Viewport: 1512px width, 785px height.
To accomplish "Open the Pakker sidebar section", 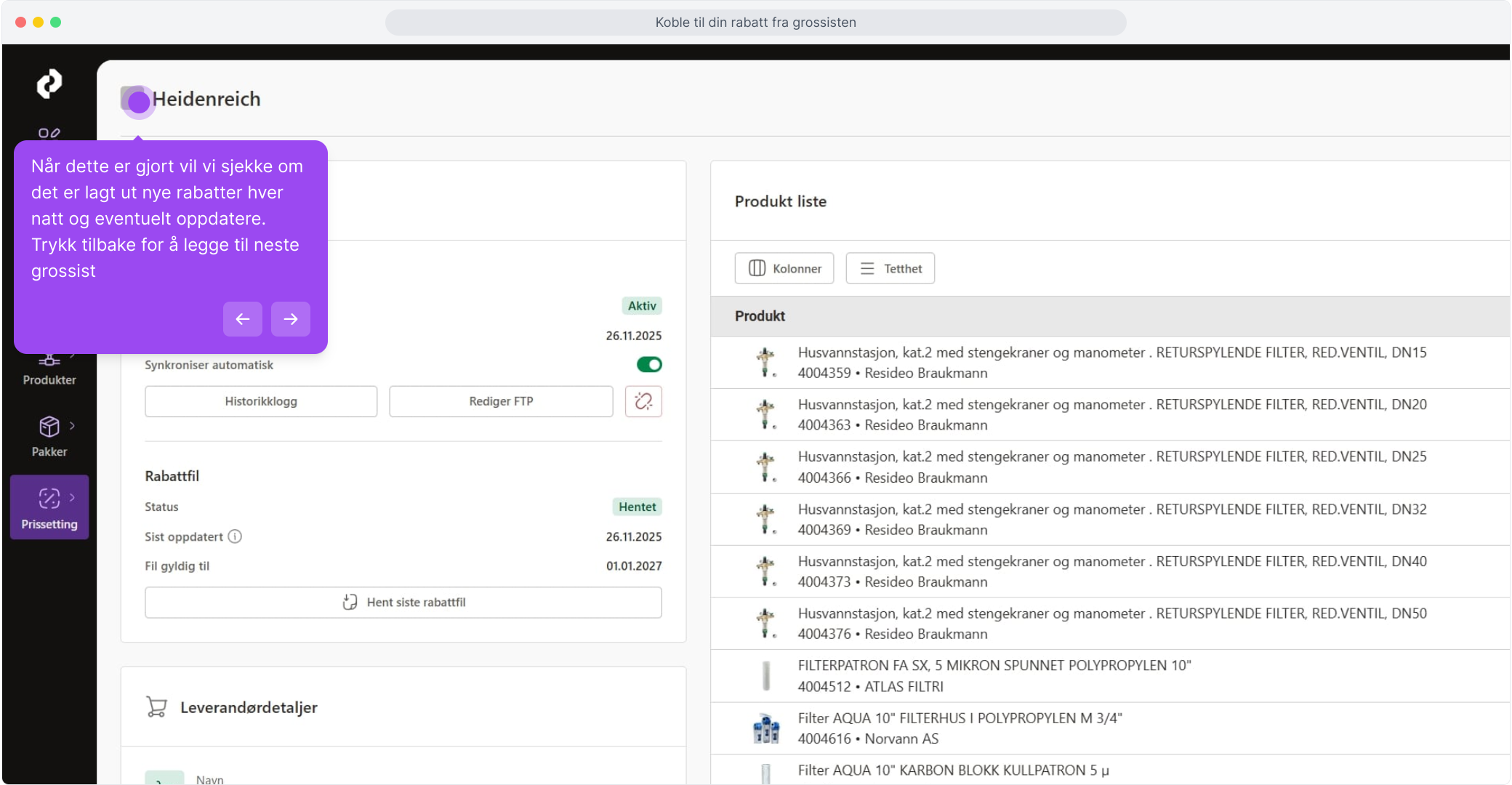I will (x=49, y=436).
